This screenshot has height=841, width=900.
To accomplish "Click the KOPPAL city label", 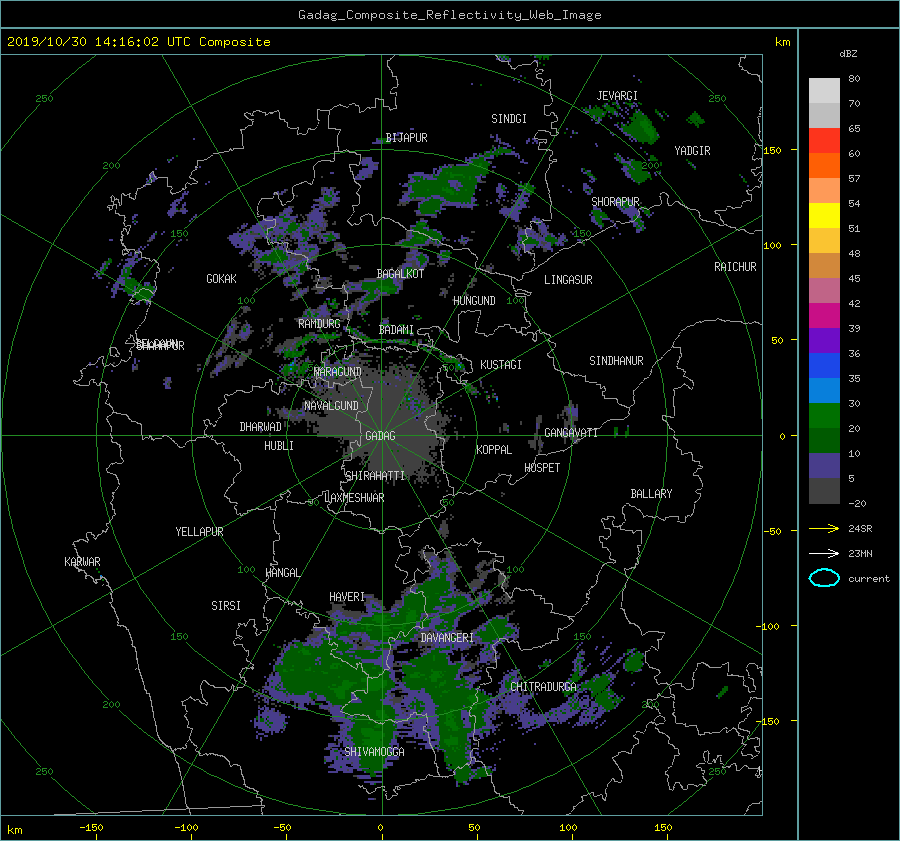I will point(494,450).
